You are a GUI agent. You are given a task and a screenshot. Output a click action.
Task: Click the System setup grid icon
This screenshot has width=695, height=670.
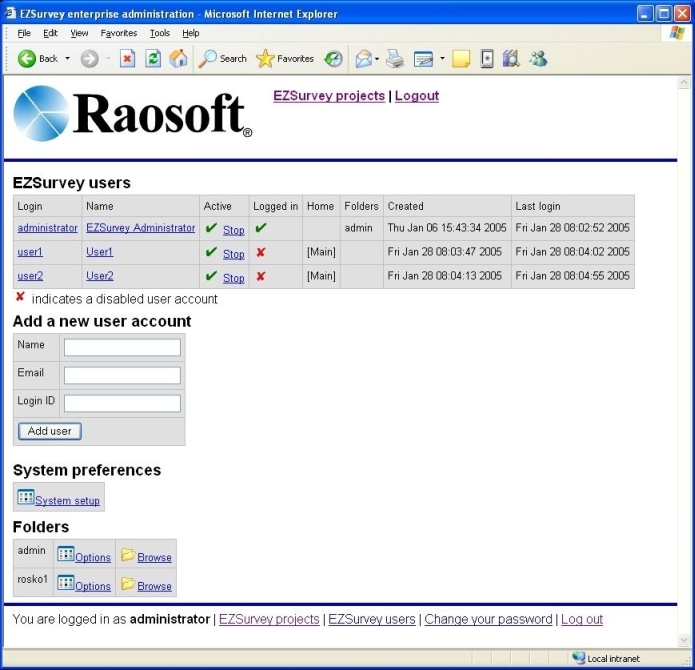click(x=26, y=498)
